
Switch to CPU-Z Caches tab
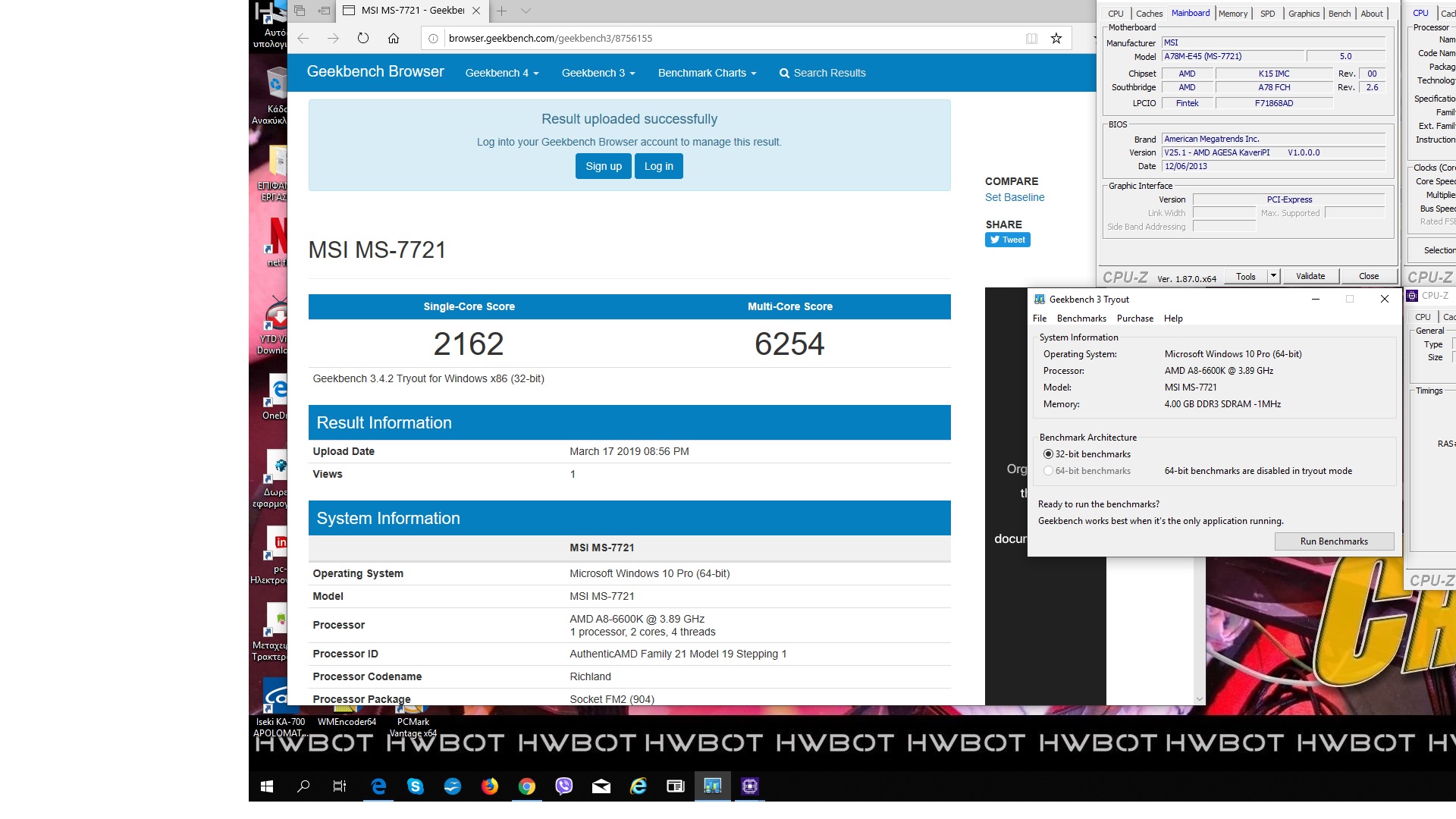pos(1149,14)
